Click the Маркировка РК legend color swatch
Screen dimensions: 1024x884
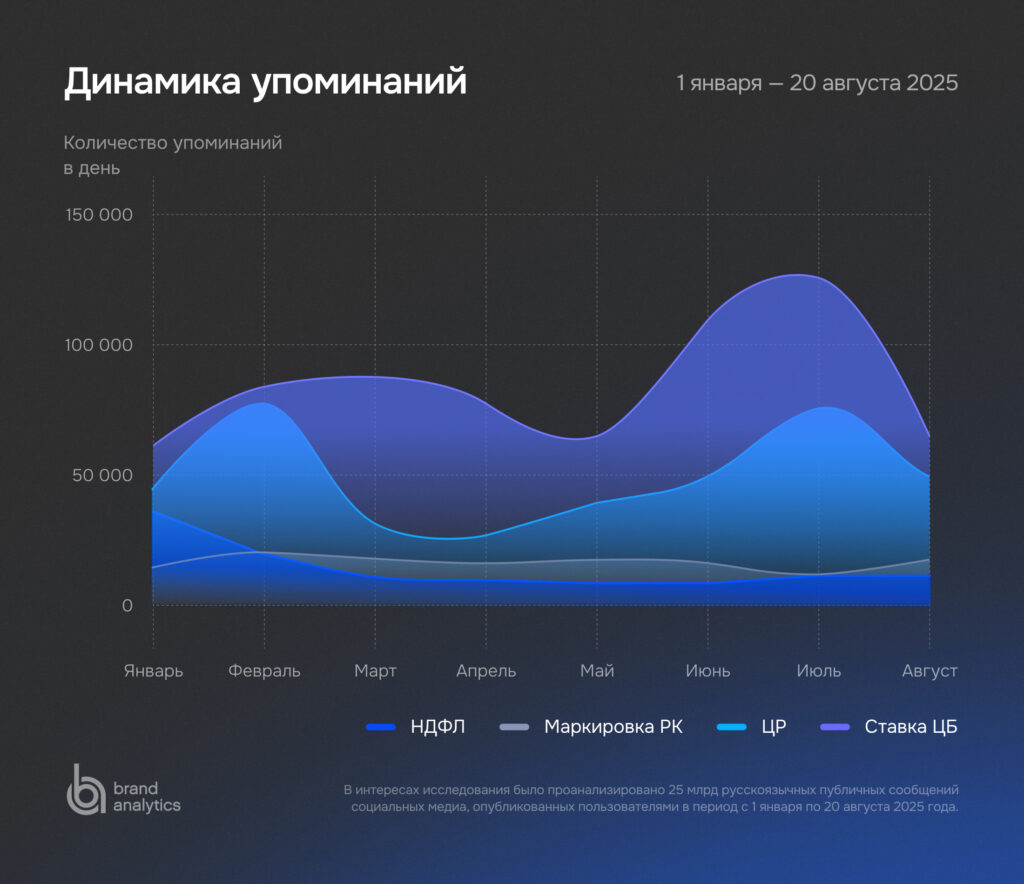tap(514, 727)
